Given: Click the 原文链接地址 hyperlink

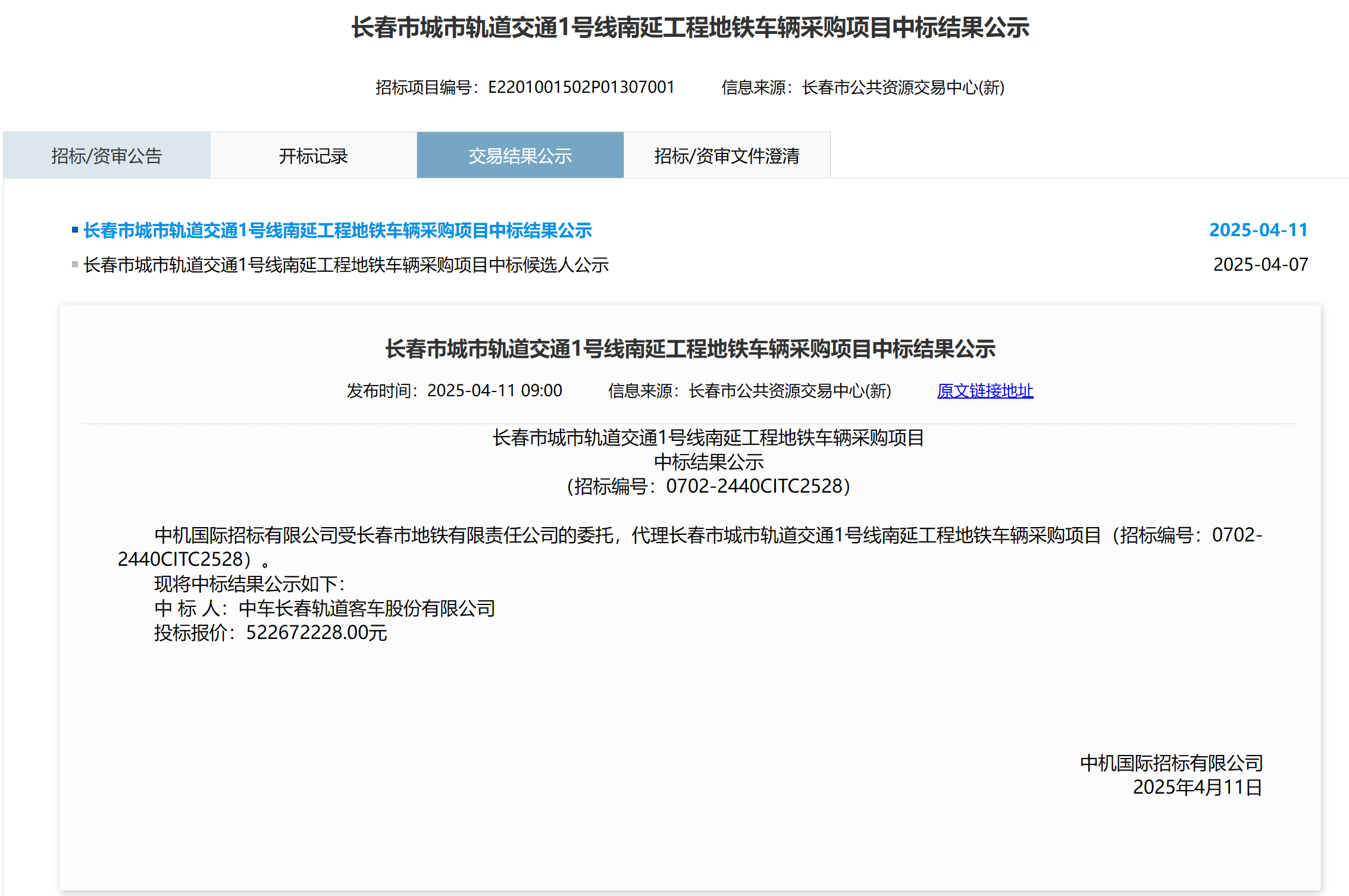Looking at the screenshot, I should (x=985, y=391).
